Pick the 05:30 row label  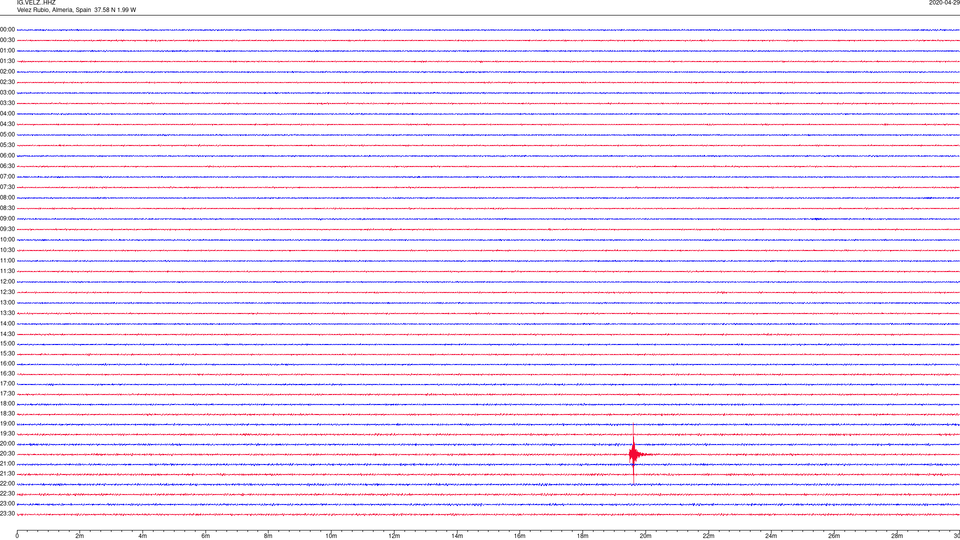tap(7, 145)
